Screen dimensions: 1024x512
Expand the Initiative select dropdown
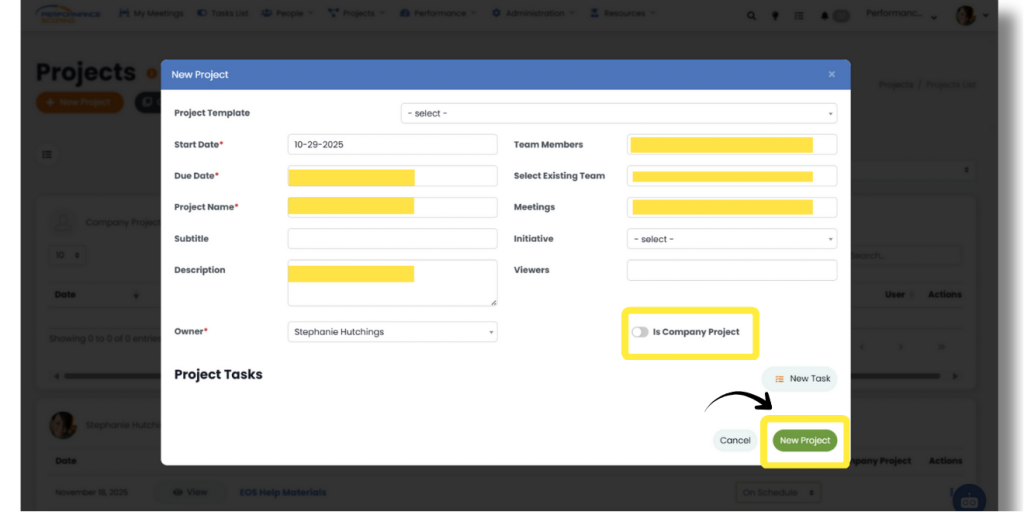coord(731,239)
